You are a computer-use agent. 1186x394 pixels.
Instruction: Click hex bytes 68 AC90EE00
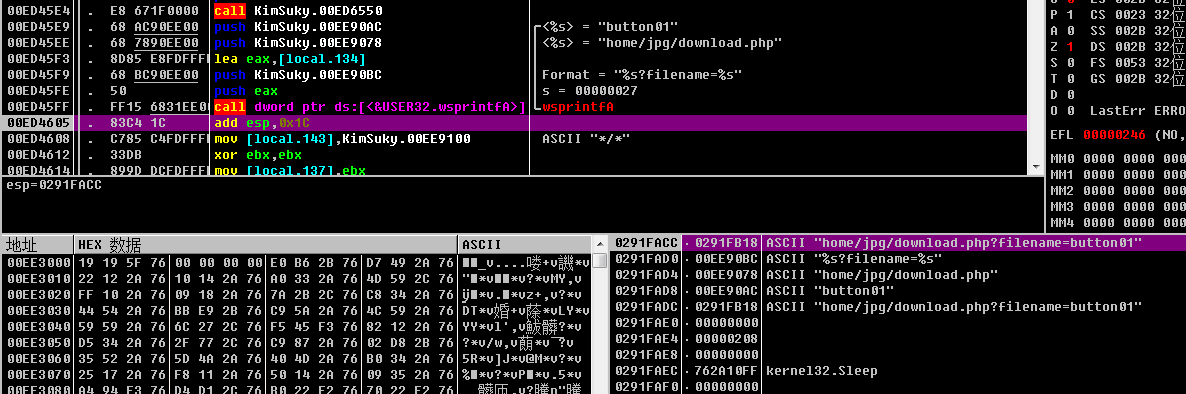155,27
